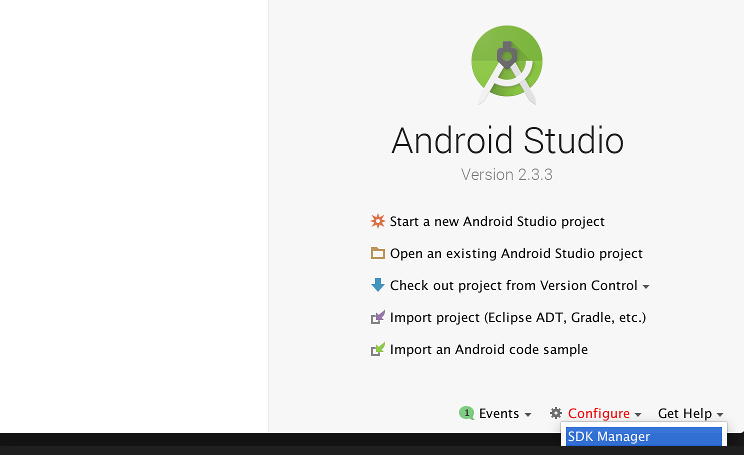Click the green Events notification badge
The image size is (744, 455).
coord(466,413)
